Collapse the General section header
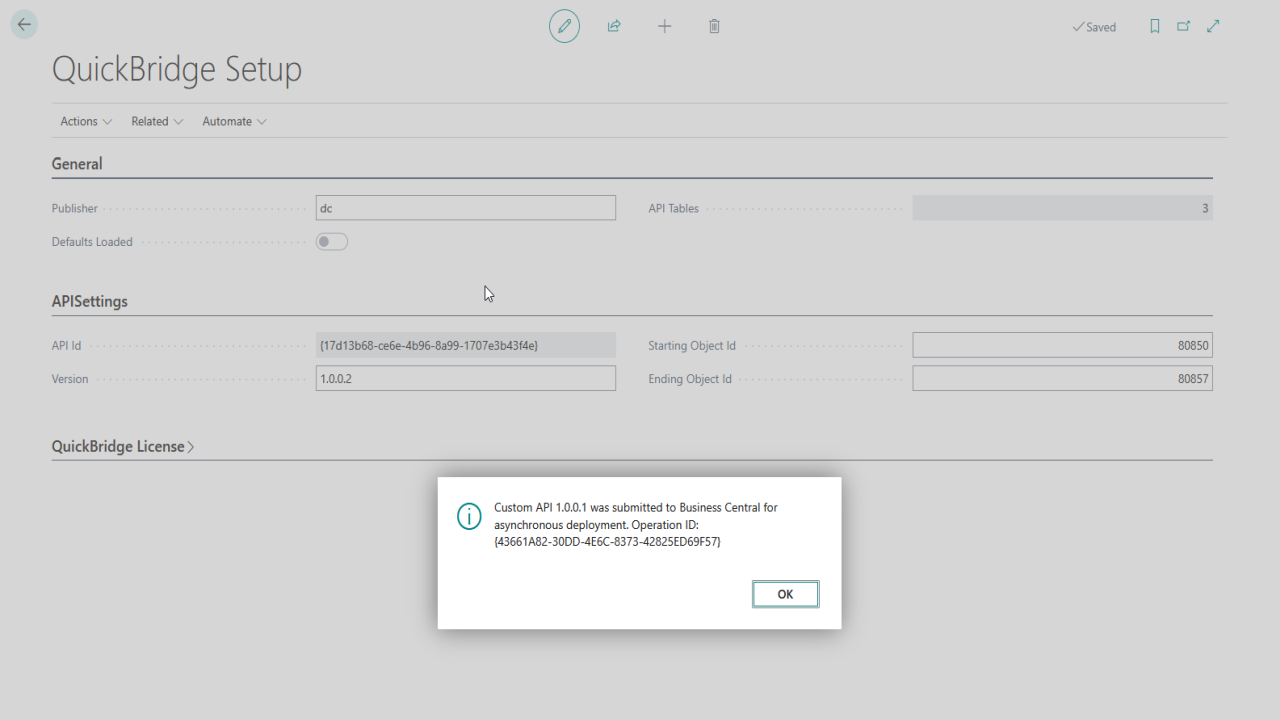Viewport: 1280px width, 720px height. (77, 164)
